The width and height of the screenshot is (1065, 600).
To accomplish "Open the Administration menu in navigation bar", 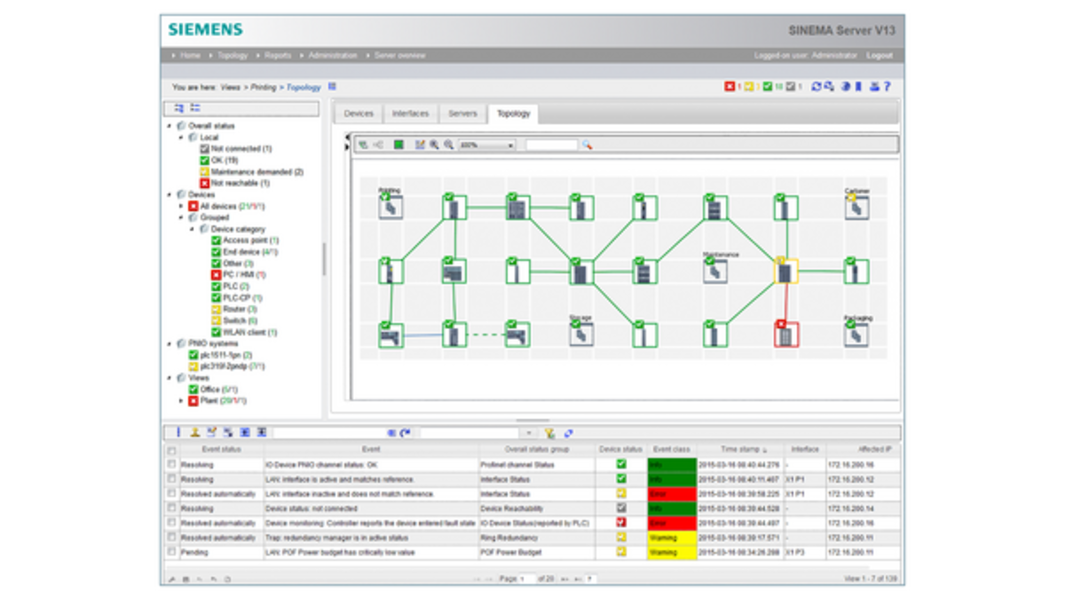I will [333, 55].
